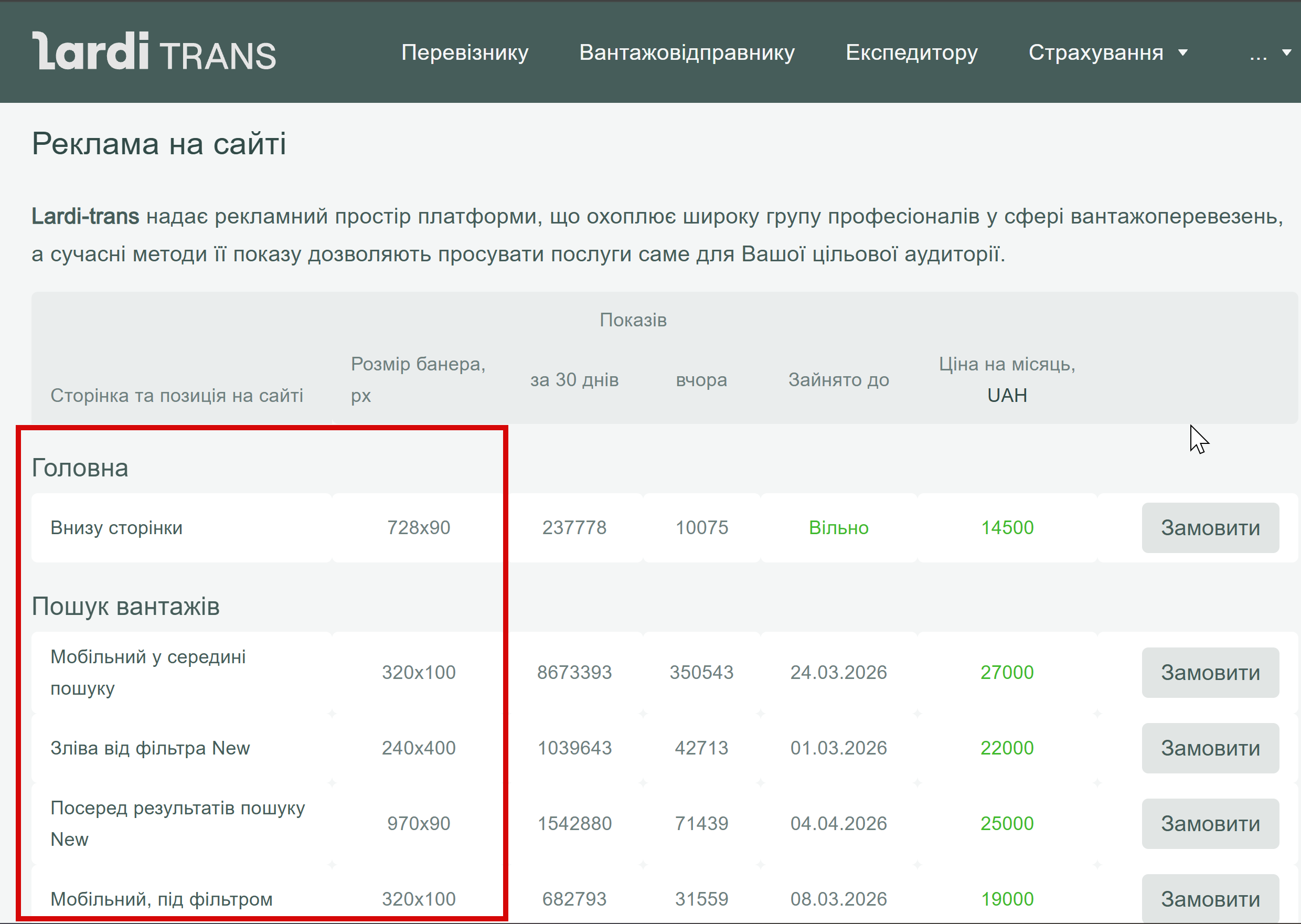Screen dimensions: 1301x924
Task: Open the Вантажовідправнику menu item
Action: coord(687,52)
